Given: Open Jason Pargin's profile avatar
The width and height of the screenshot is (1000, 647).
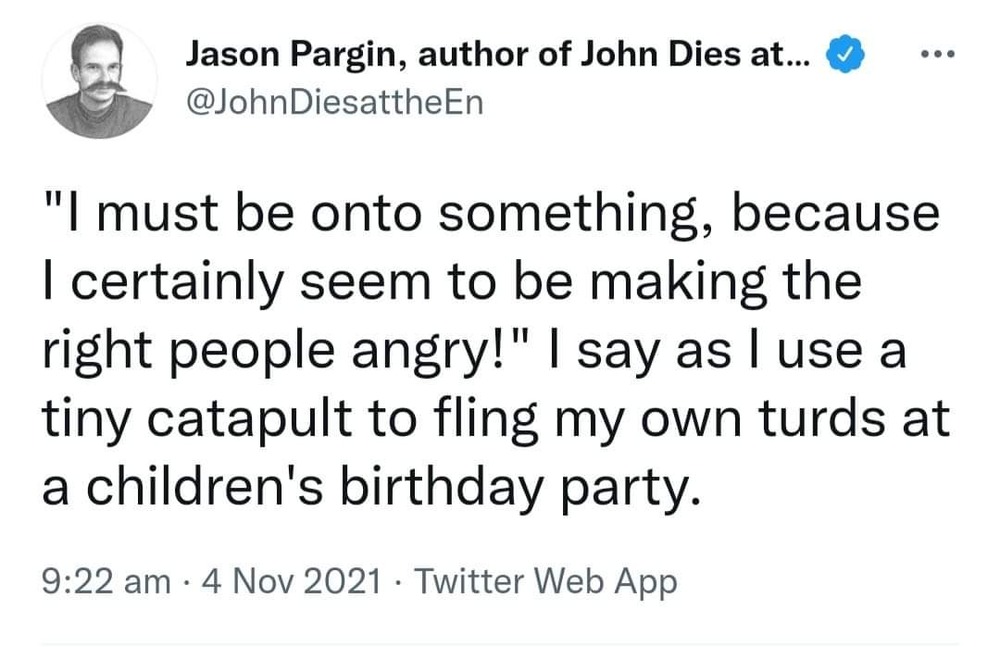Looking at the screenshot, I should pos(100,80).
